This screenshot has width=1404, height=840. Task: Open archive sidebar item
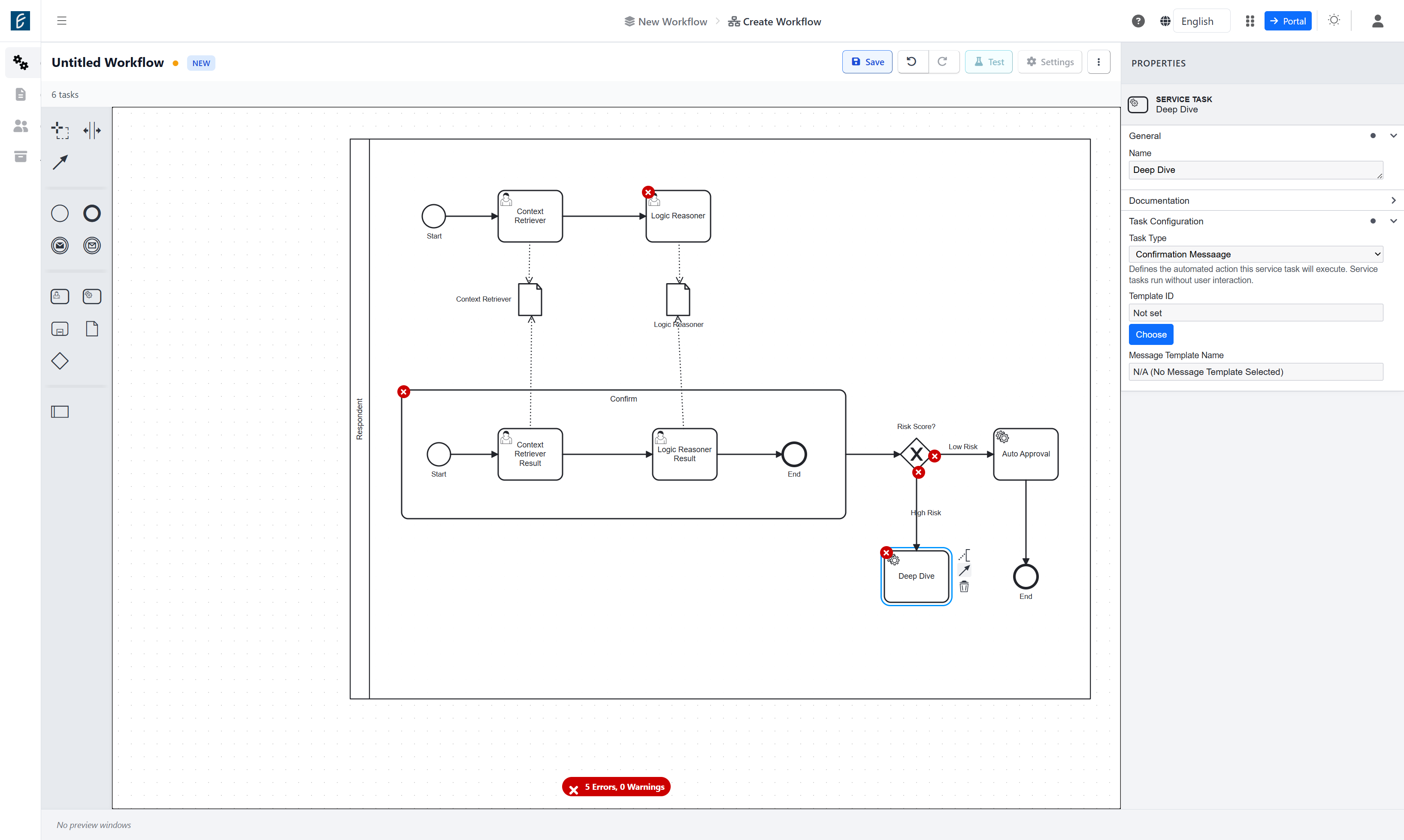pyautogui.click(x=21, y=156)
